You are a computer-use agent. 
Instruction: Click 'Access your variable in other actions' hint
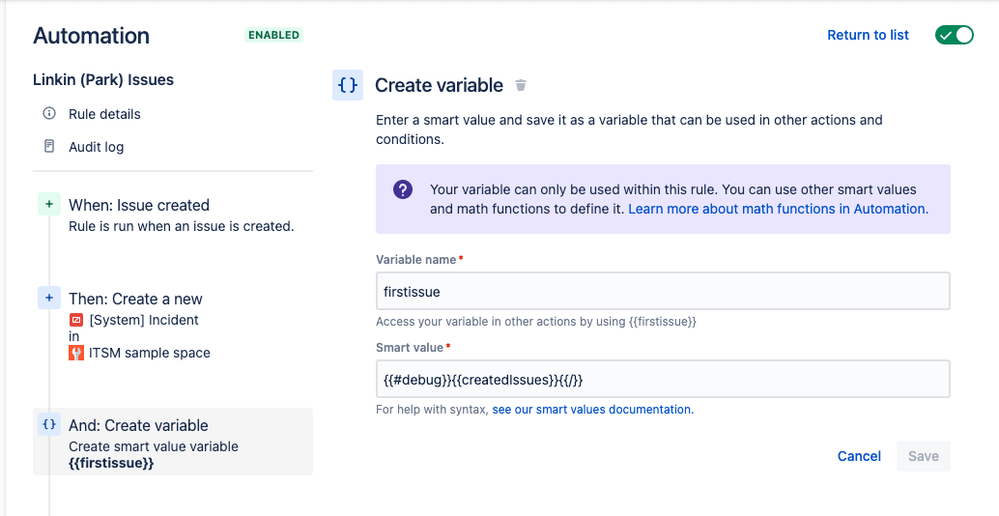point(536,322)
